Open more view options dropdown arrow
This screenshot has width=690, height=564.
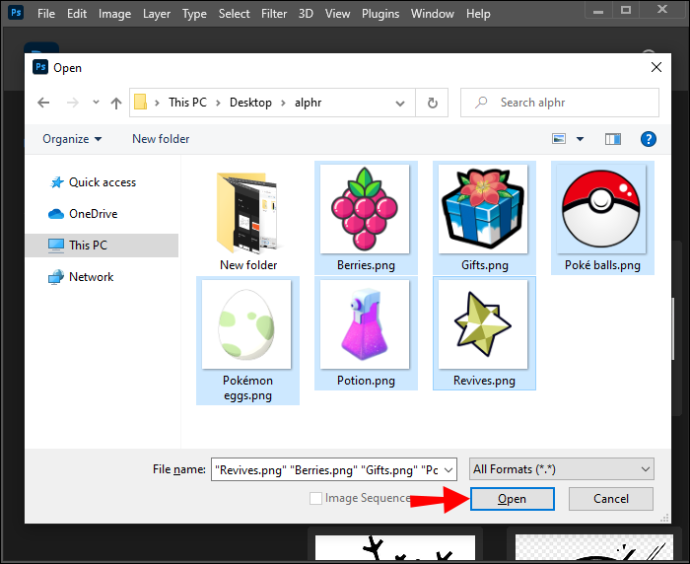coord(580,139)
